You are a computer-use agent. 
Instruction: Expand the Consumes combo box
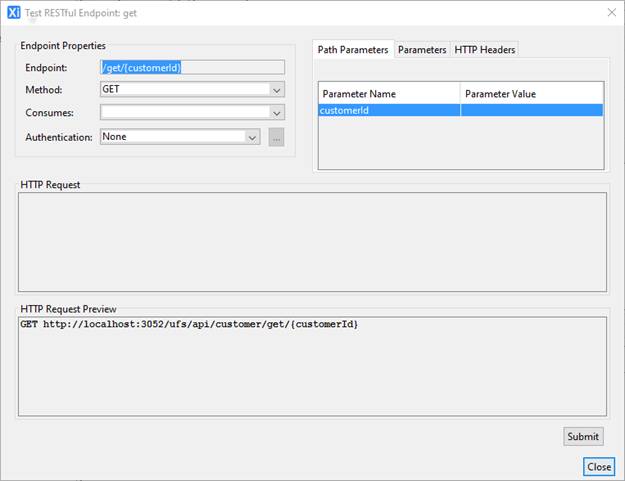point(192,112)
